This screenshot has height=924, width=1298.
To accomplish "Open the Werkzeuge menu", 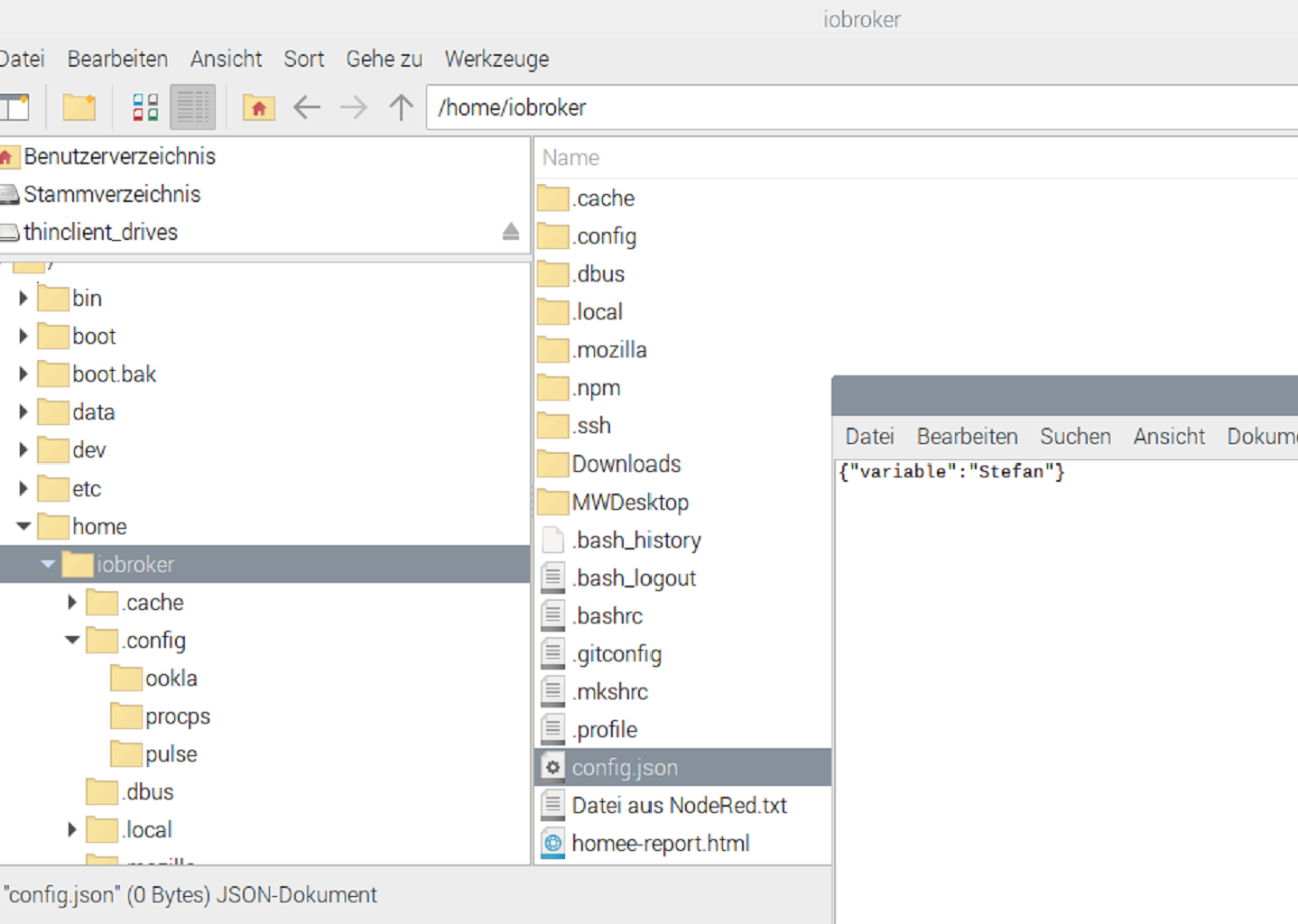I will [x=496, y=59].
